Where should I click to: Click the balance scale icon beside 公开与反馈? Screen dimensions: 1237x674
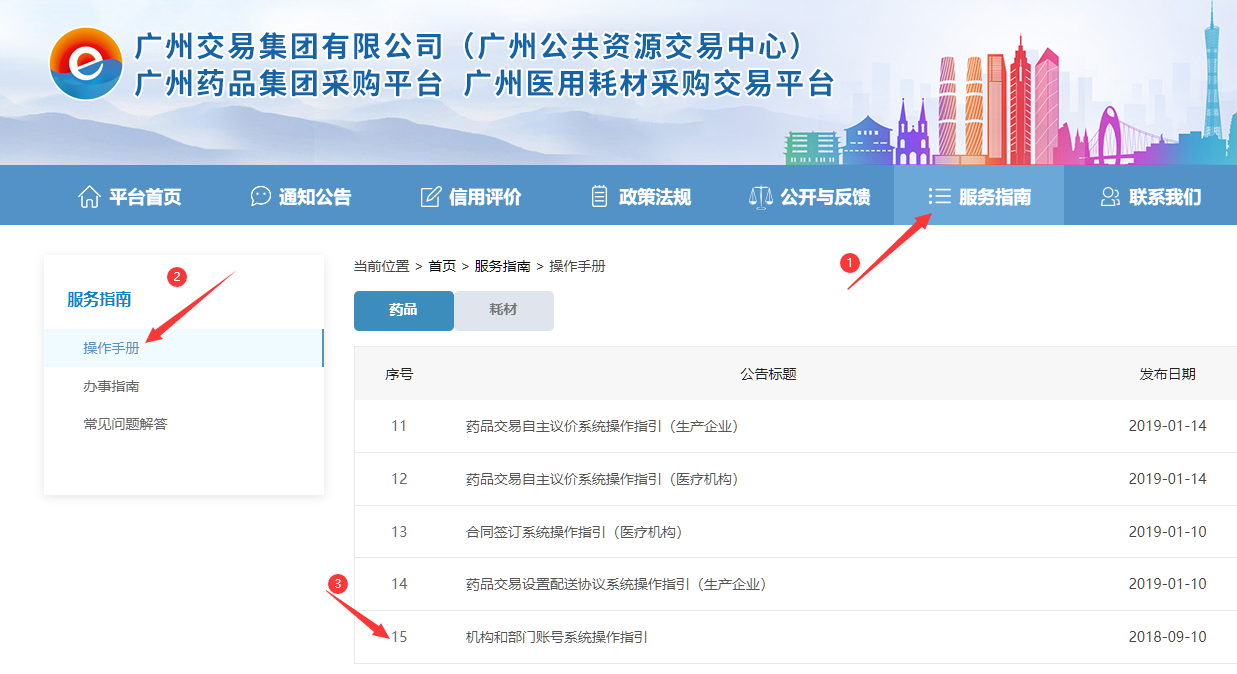[761, 196]
